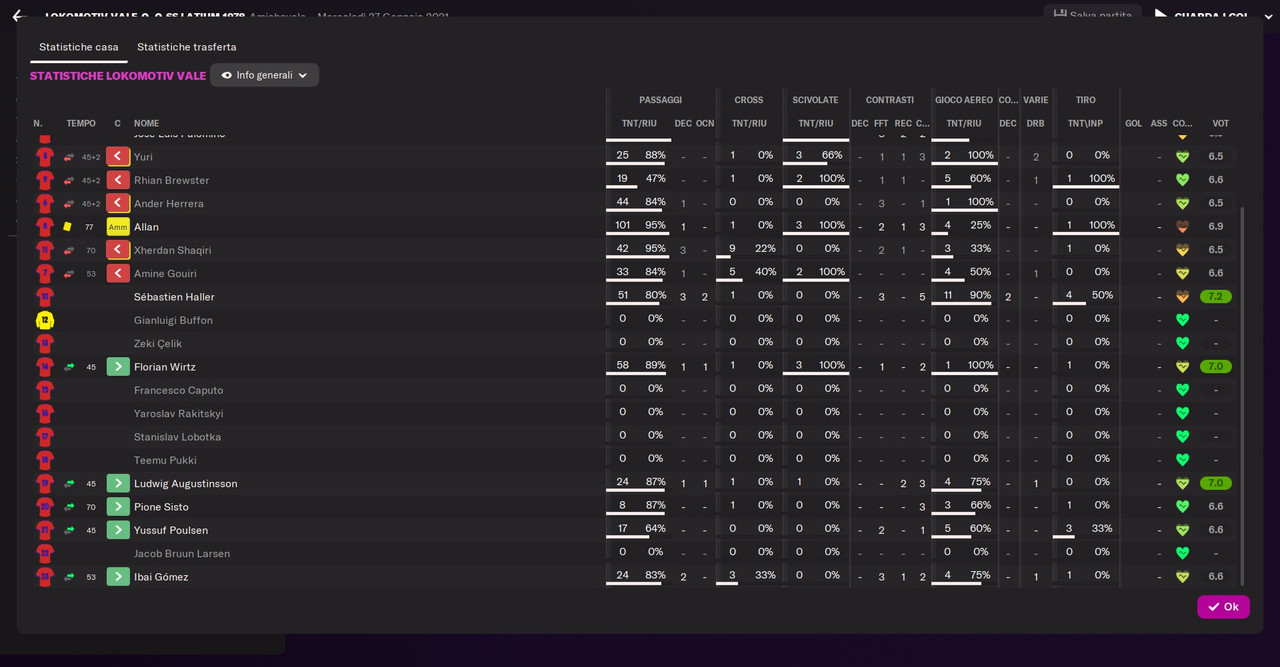Sort by CROSS column header
Screen dimensions: 1280x667
tap(748, 100)
